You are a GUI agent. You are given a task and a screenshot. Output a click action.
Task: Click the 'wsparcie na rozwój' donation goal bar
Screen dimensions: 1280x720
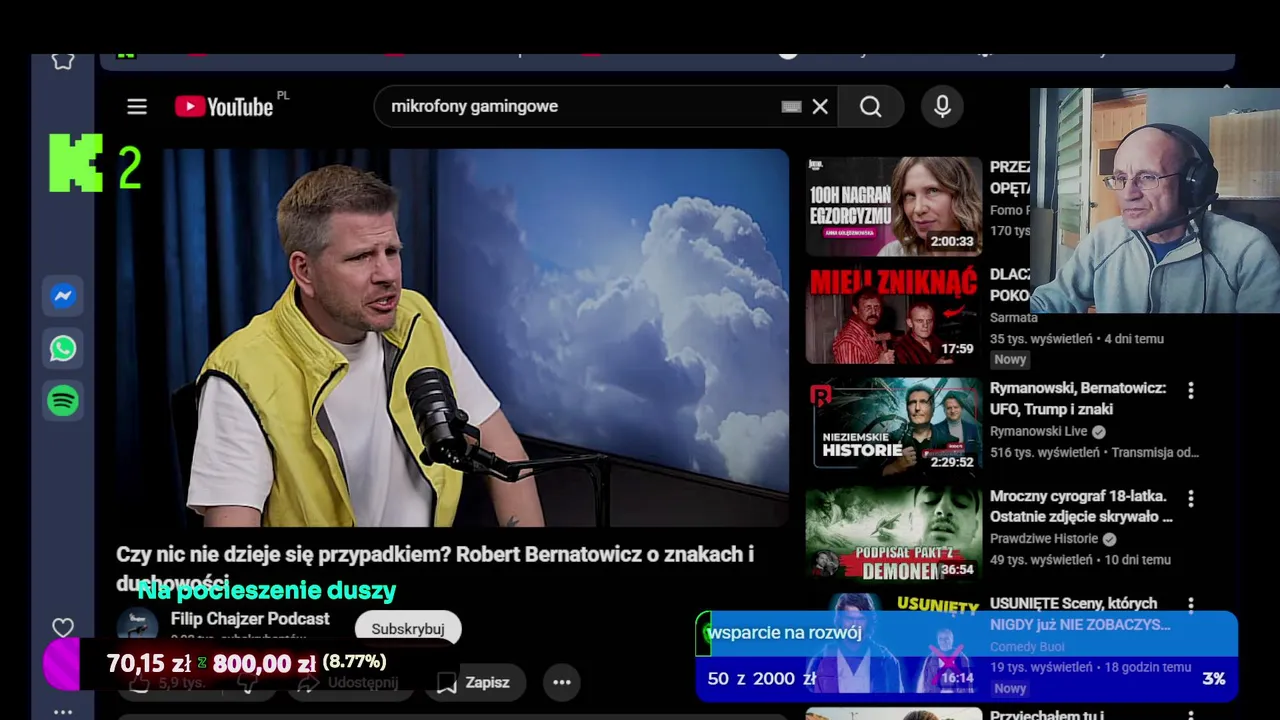point(966,656)
